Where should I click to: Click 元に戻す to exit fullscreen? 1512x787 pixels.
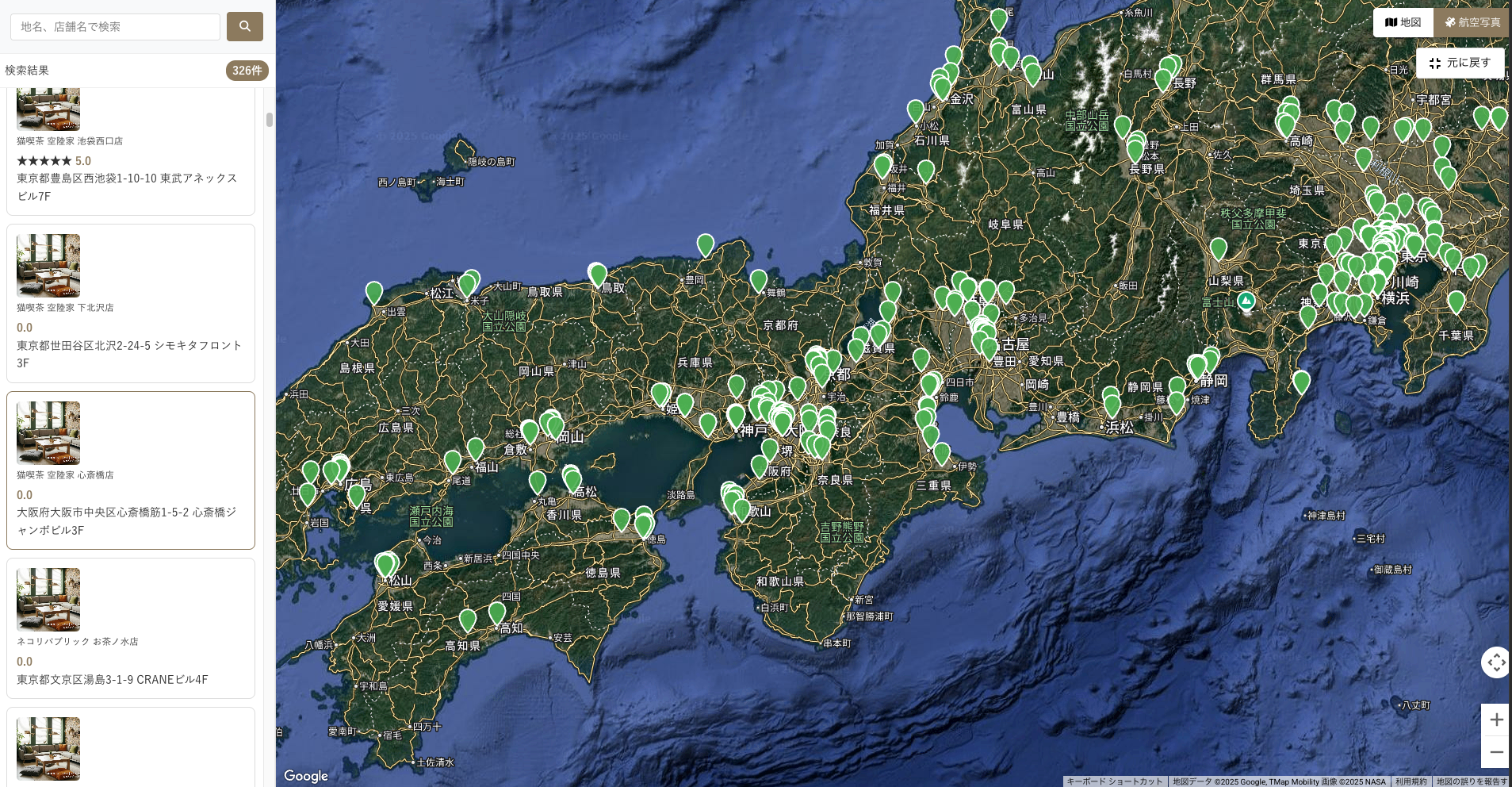tap(1460, 63)
